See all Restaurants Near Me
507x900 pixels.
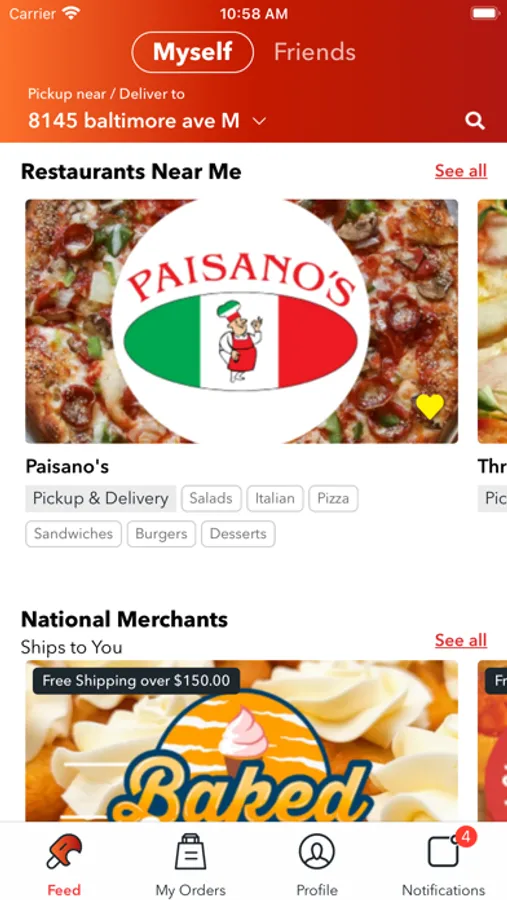(460, 170)
